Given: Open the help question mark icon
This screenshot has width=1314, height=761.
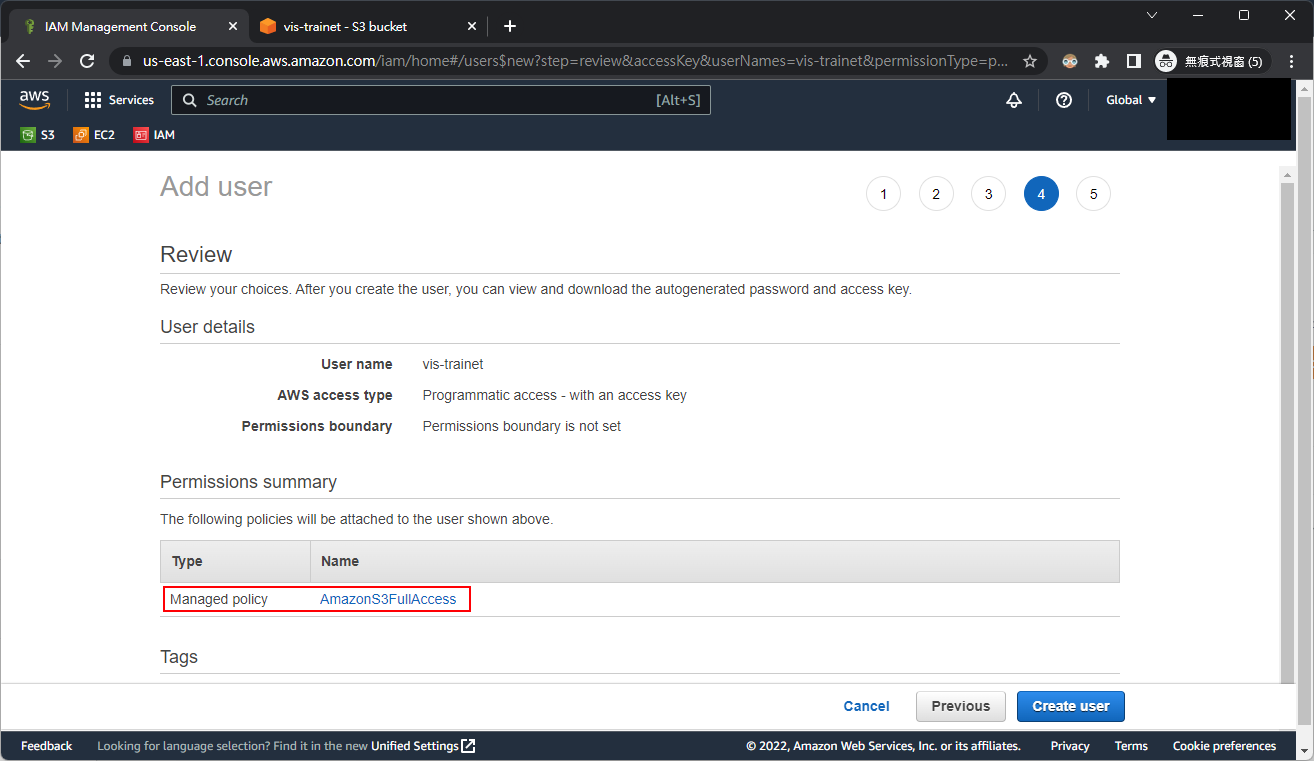Looking at the screenshot, I should click(1064, 100).
